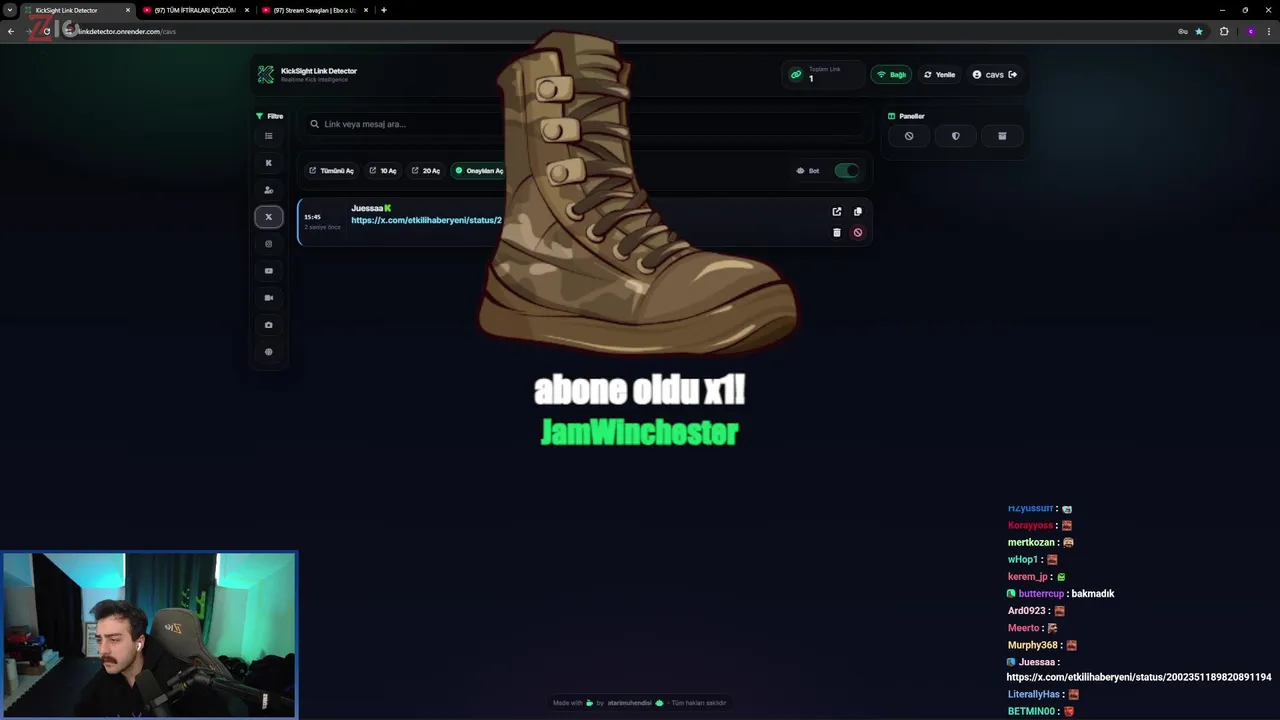Viewport: 1280px width, 720px height.
Task: Click the browser address bar URL
Action: pos(128,31)
